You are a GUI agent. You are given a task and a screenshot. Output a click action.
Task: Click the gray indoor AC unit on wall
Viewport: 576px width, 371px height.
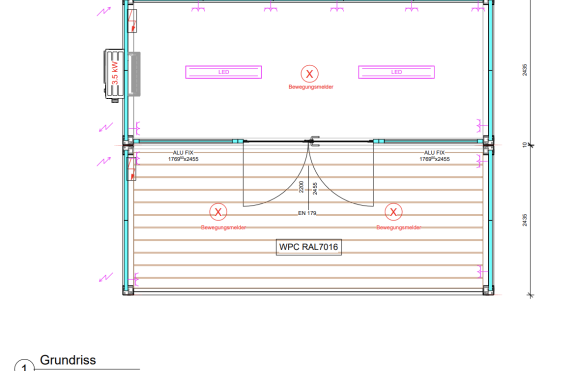[135, 74]
